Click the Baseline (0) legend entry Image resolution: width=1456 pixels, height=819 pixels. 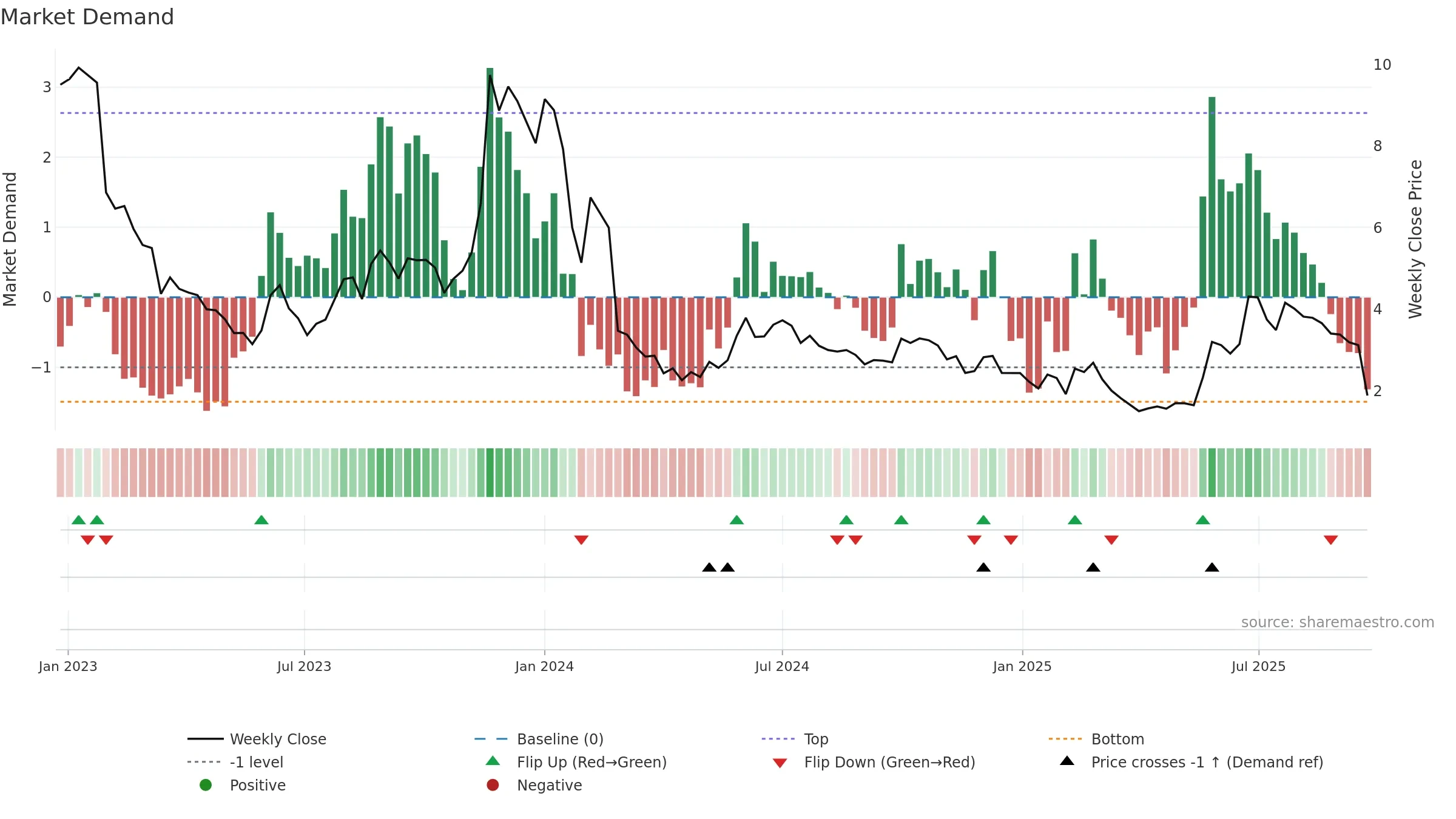[x=539, y=739]
